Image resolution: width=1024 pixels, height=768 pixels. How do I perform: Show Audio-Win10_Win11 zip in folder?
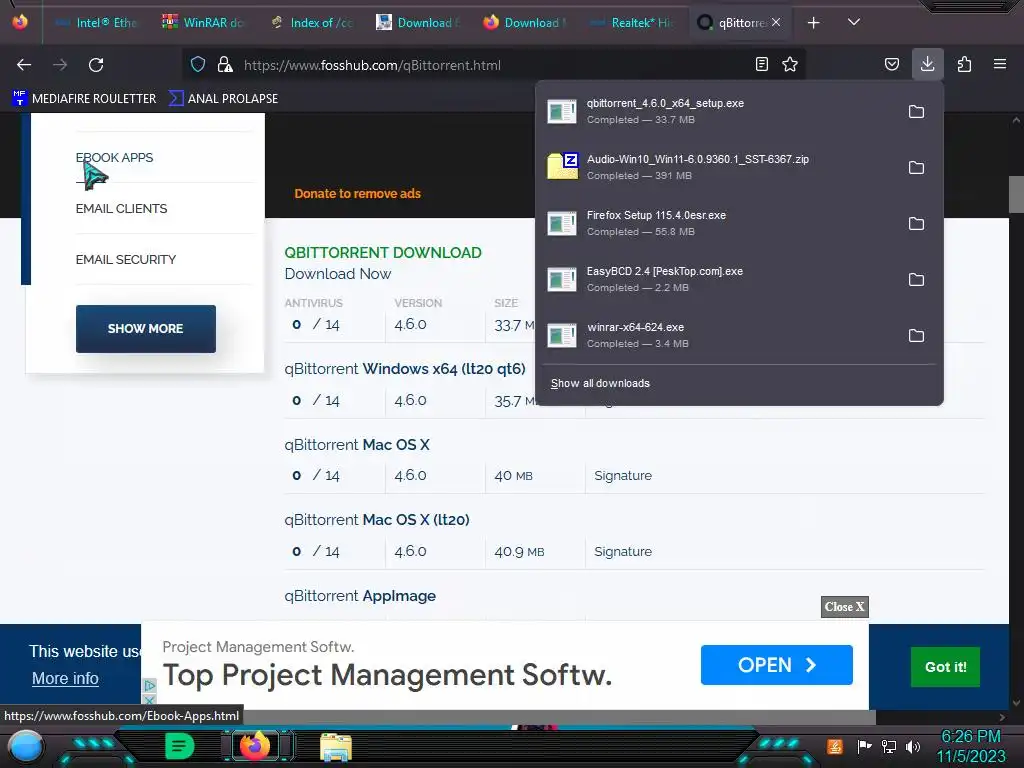pyautogui.click(x=916, y=168)
